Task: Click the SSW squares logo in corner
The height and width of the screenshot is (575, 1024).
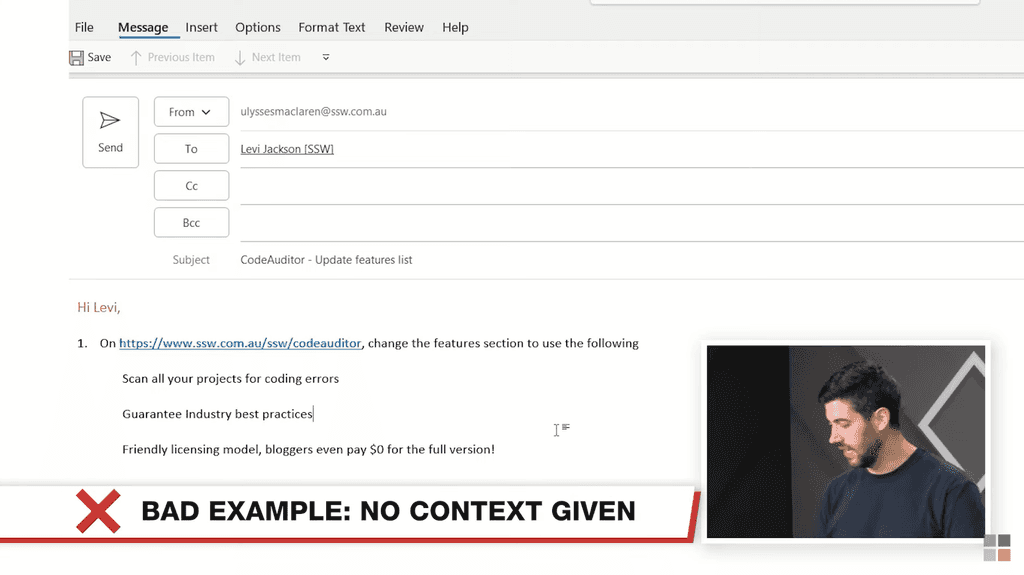Action: (996, 547)
